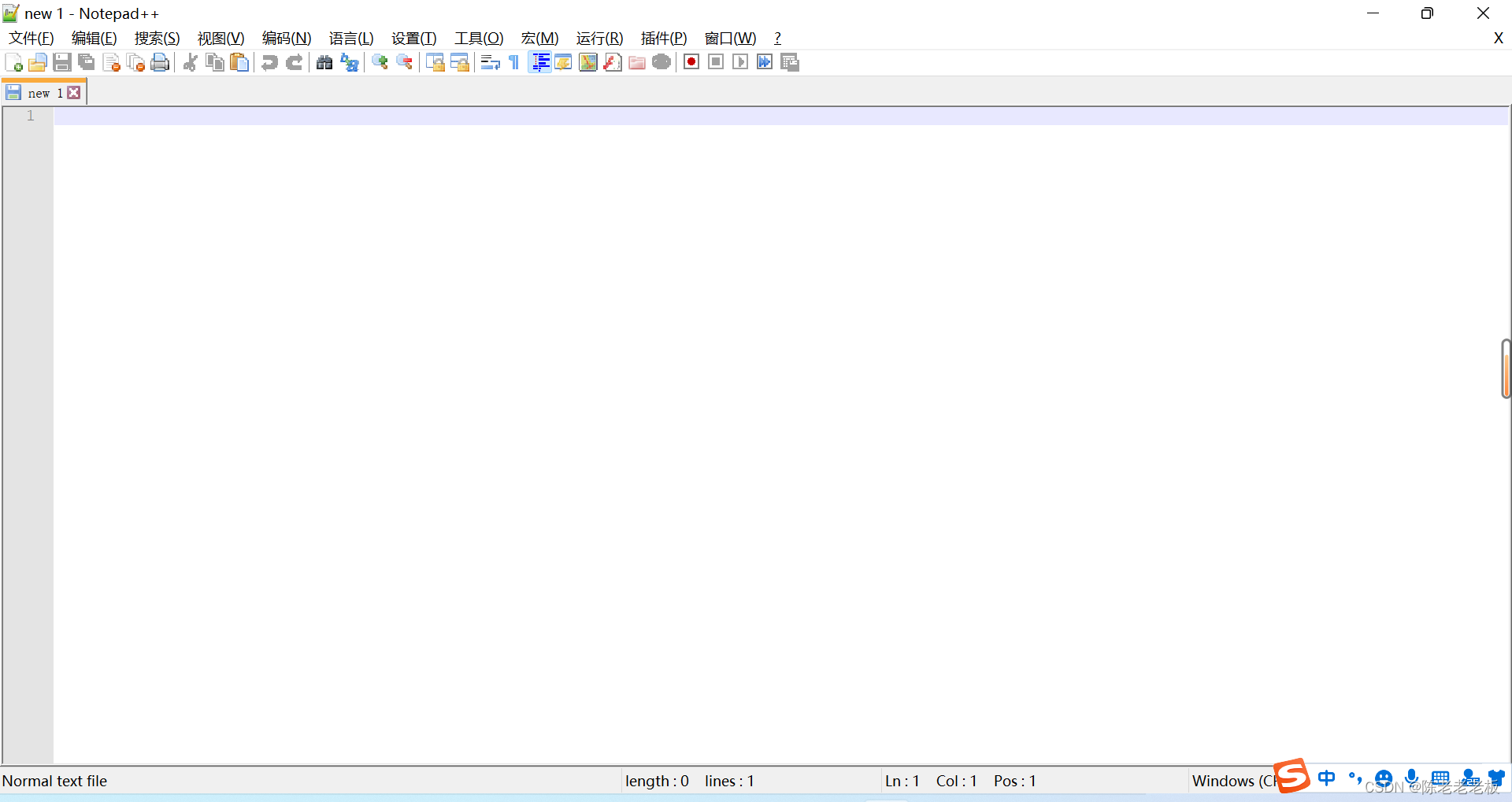Click the Sogou voice input microphone
This screenshot has width=1512, height=802.
(1412, 778)
